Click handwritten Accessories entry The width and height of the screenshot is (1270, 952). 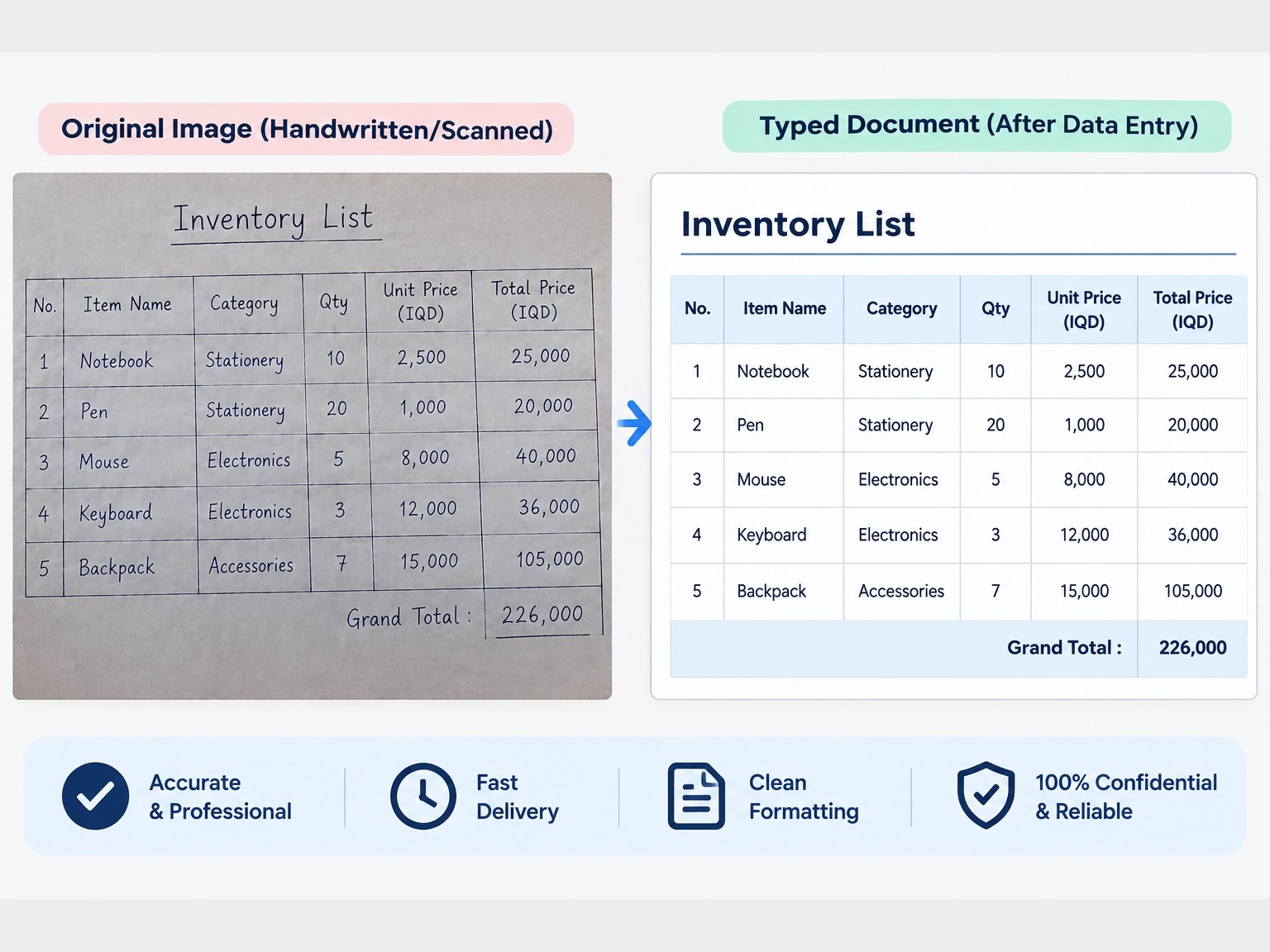point(251,565)
